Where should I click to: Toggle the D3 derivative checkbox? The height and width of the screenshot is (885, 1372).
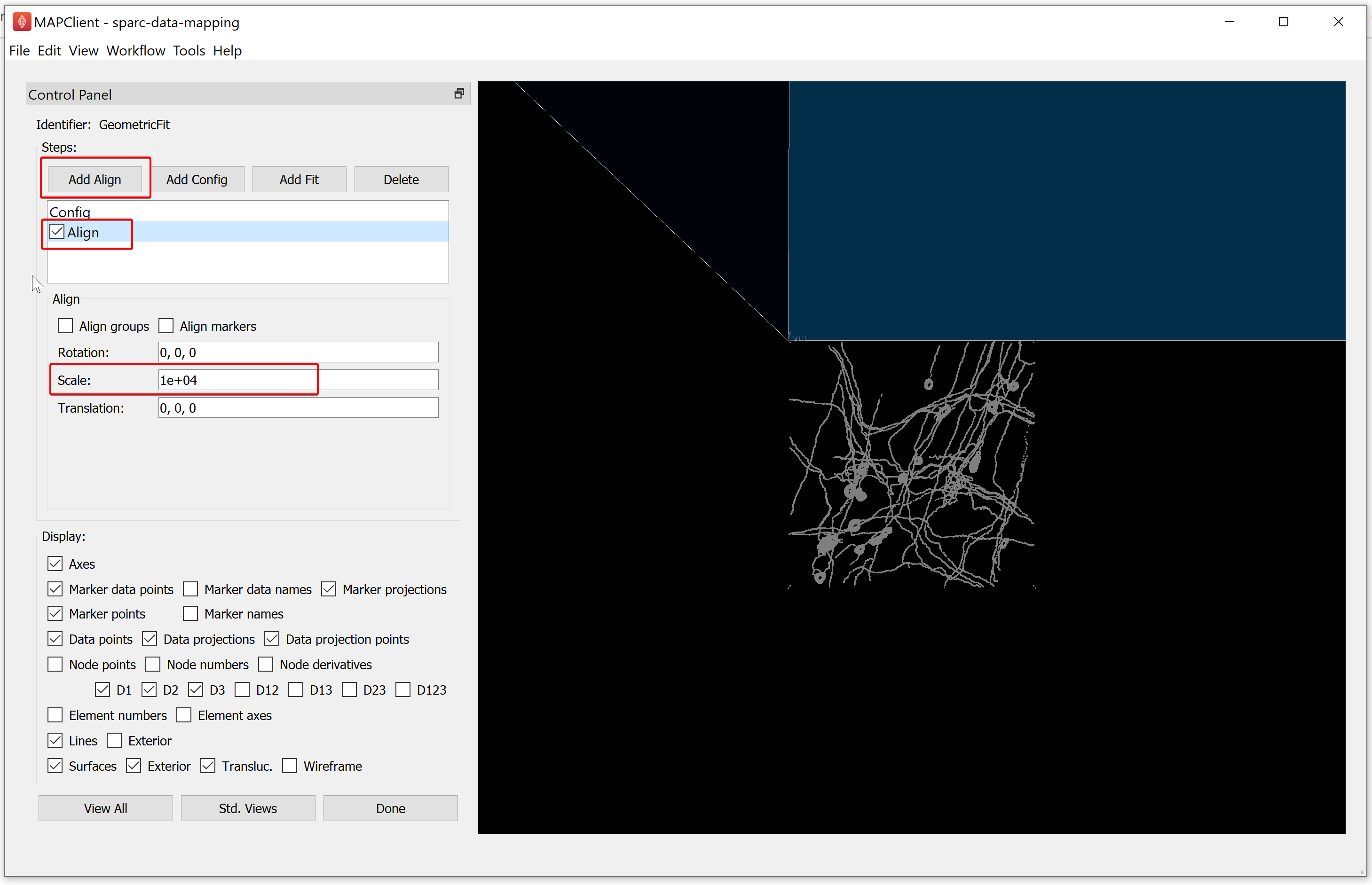[x=196, y=689]
